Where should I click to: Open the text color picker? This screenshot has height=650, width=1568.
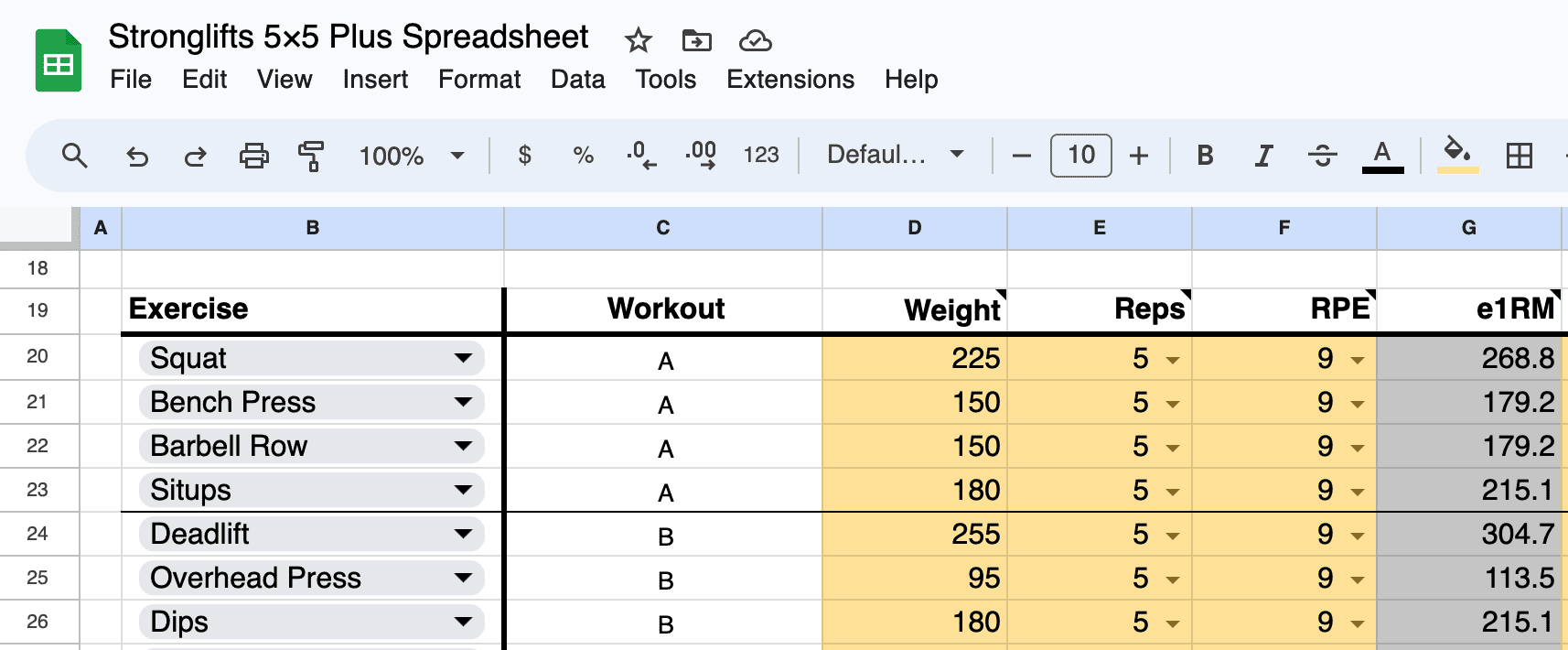1382,156
